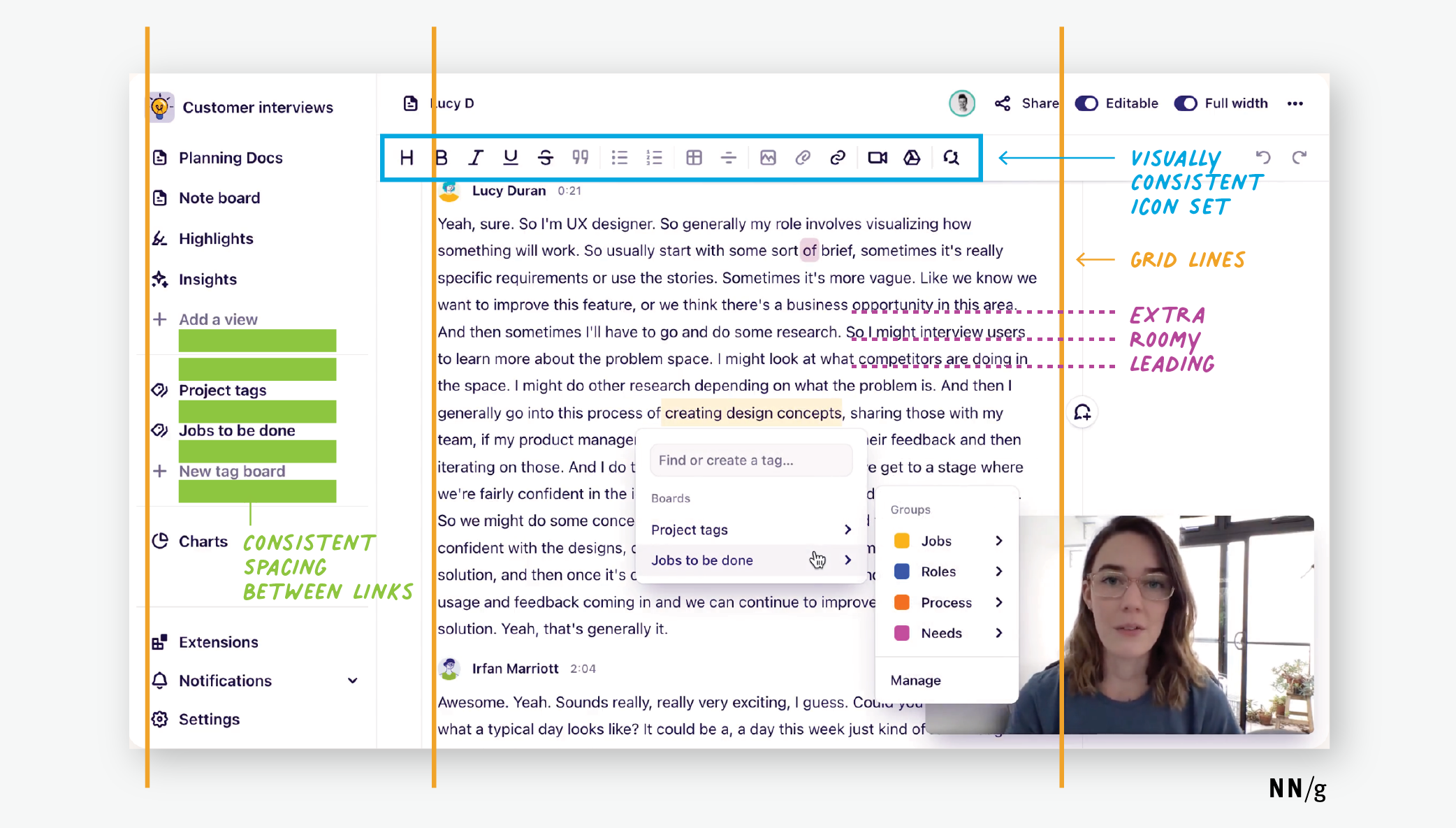
Task: Expand the Process group in dropdown
Action: [998, 602]
